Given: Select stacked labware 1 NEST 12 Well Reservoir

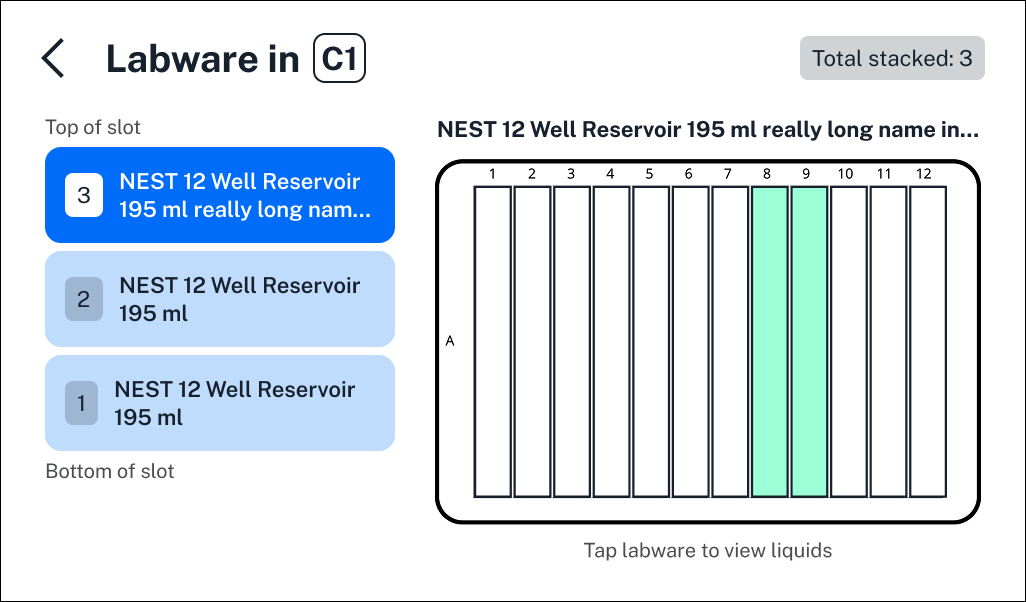Looking at the screenshot, I should [x=220, y=403].
